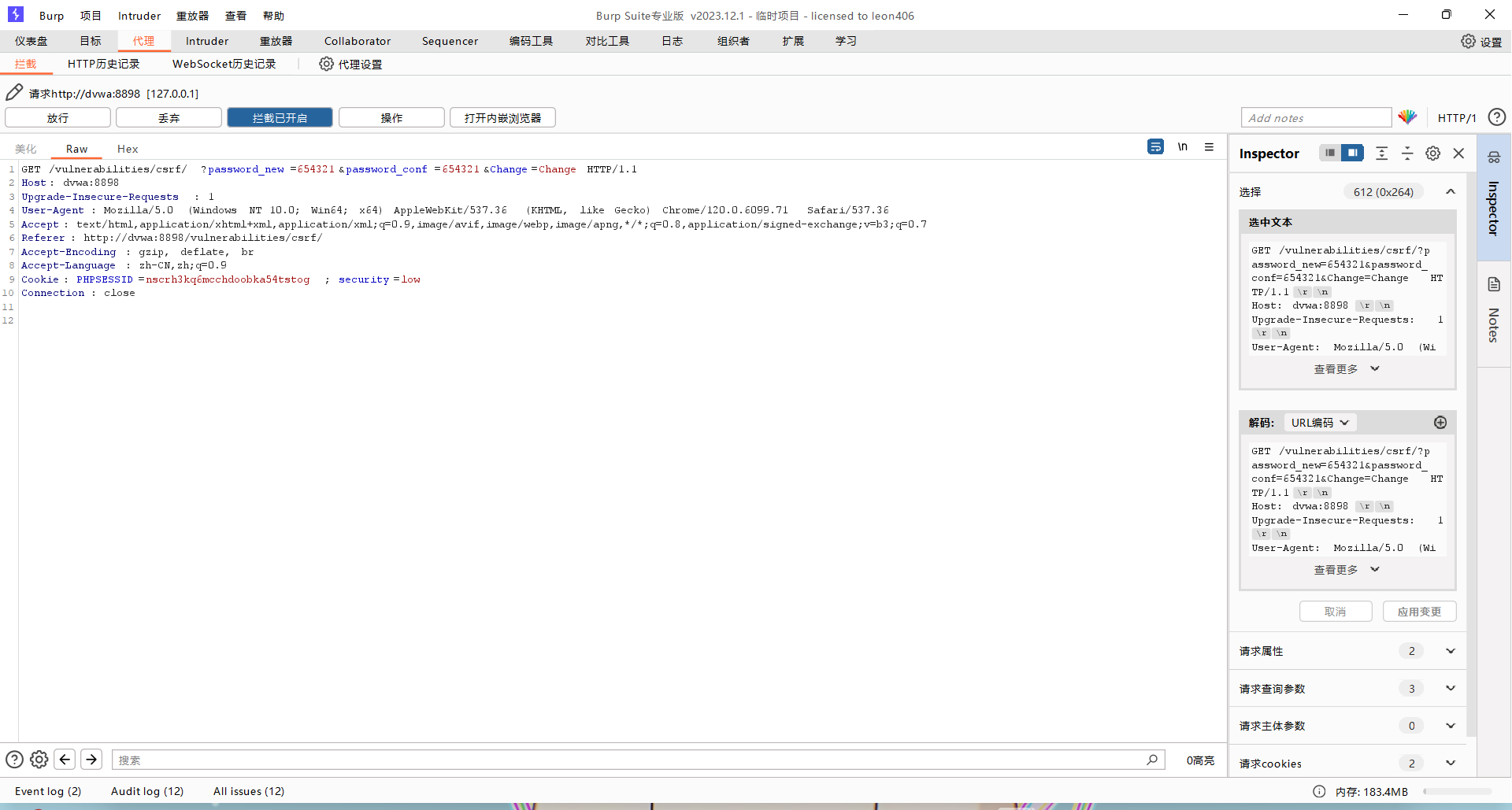
Task: Open the URL编码 decoding dropdown
Action: [1320, 423]
